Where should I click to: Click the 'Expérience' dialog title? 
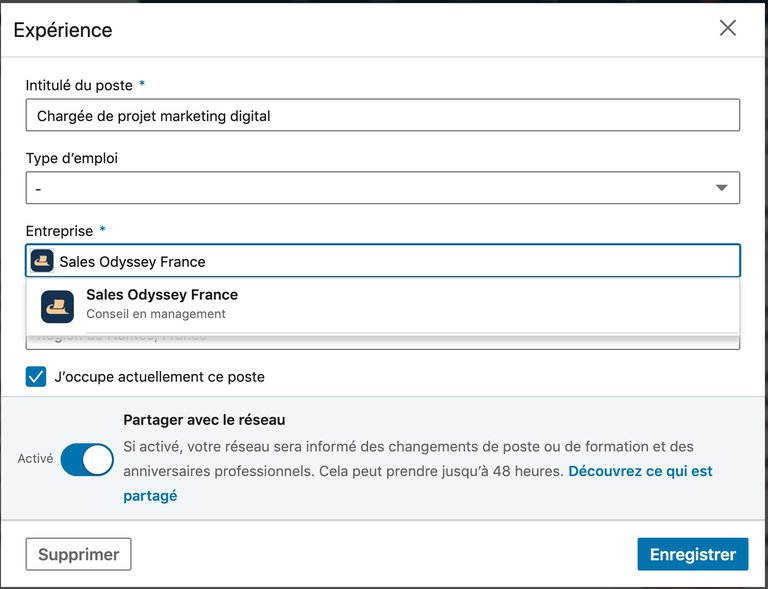point(63,30)
